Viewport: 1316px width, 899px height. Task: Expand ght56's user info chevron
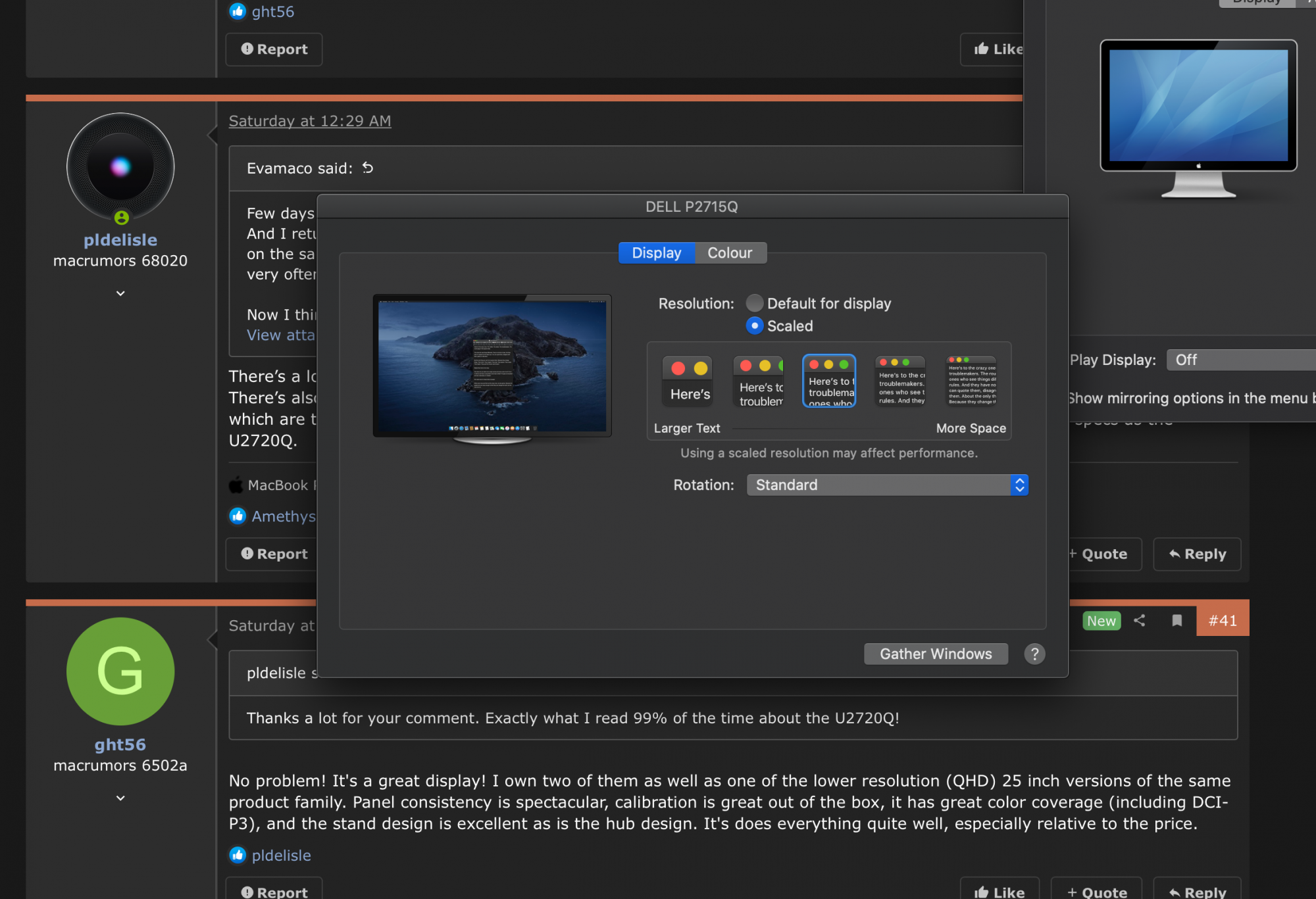[120, 798]
